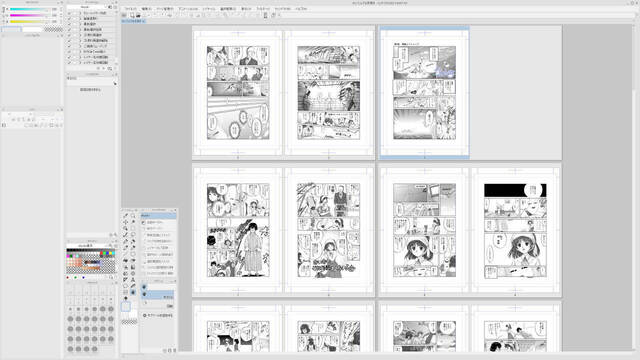Select the four-arrow Move layer tool
This screenshot has height=360, width=640.
[x=125, y=222]
